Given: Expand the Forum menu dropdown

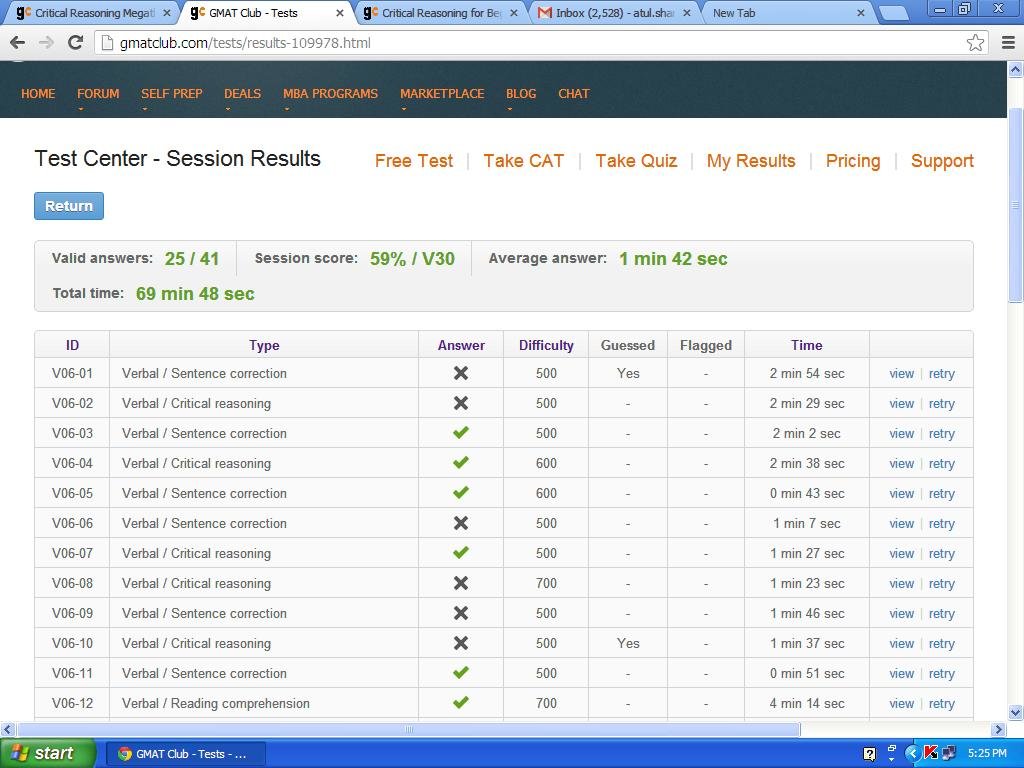Looking at the screenshot, I should tap(98, 94).
